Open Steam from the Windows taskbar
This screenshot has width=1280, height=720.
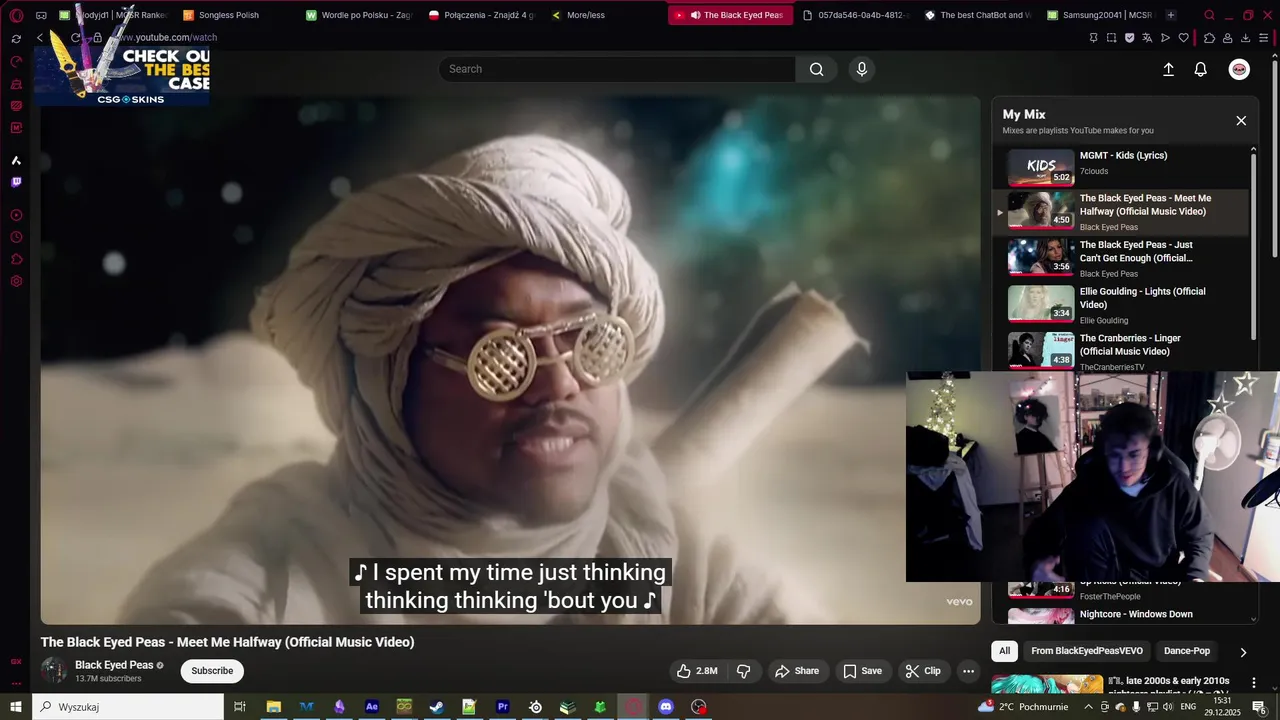(x=437, y=707)
